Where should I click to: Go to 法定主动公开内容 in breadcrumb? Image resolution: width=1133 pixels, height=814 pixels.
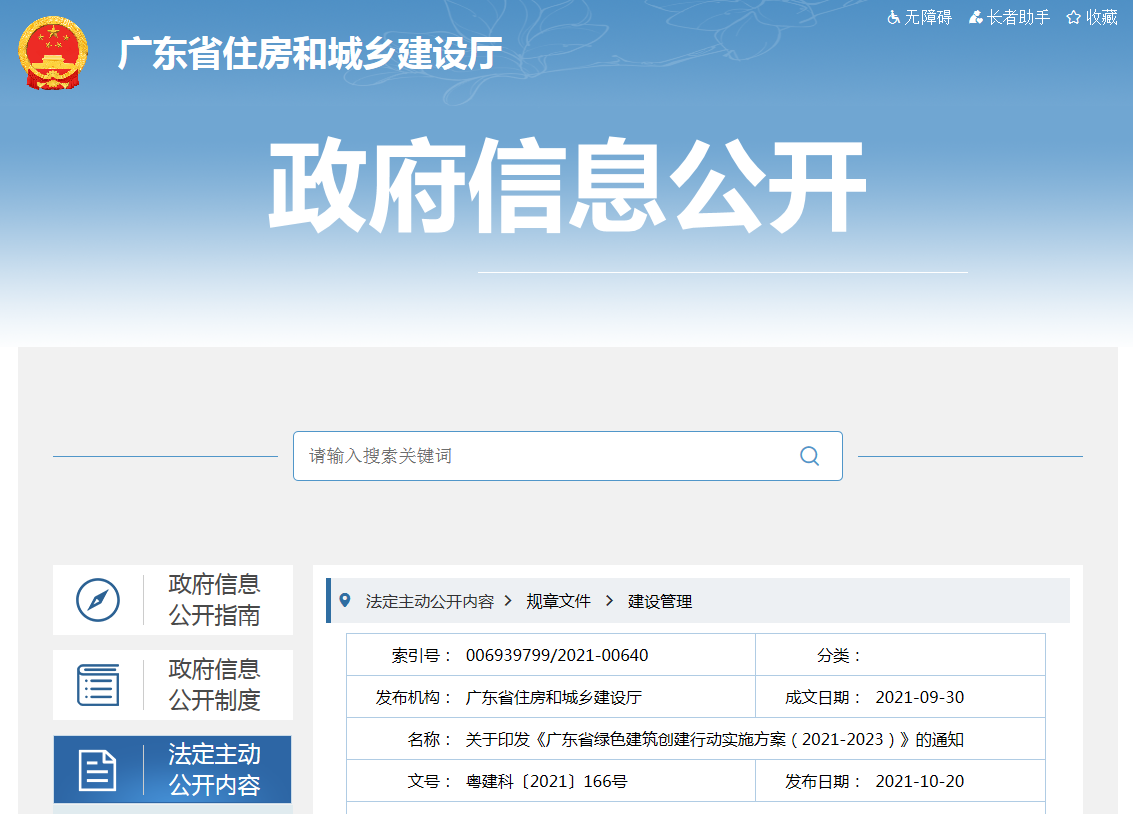pos(430,602)
